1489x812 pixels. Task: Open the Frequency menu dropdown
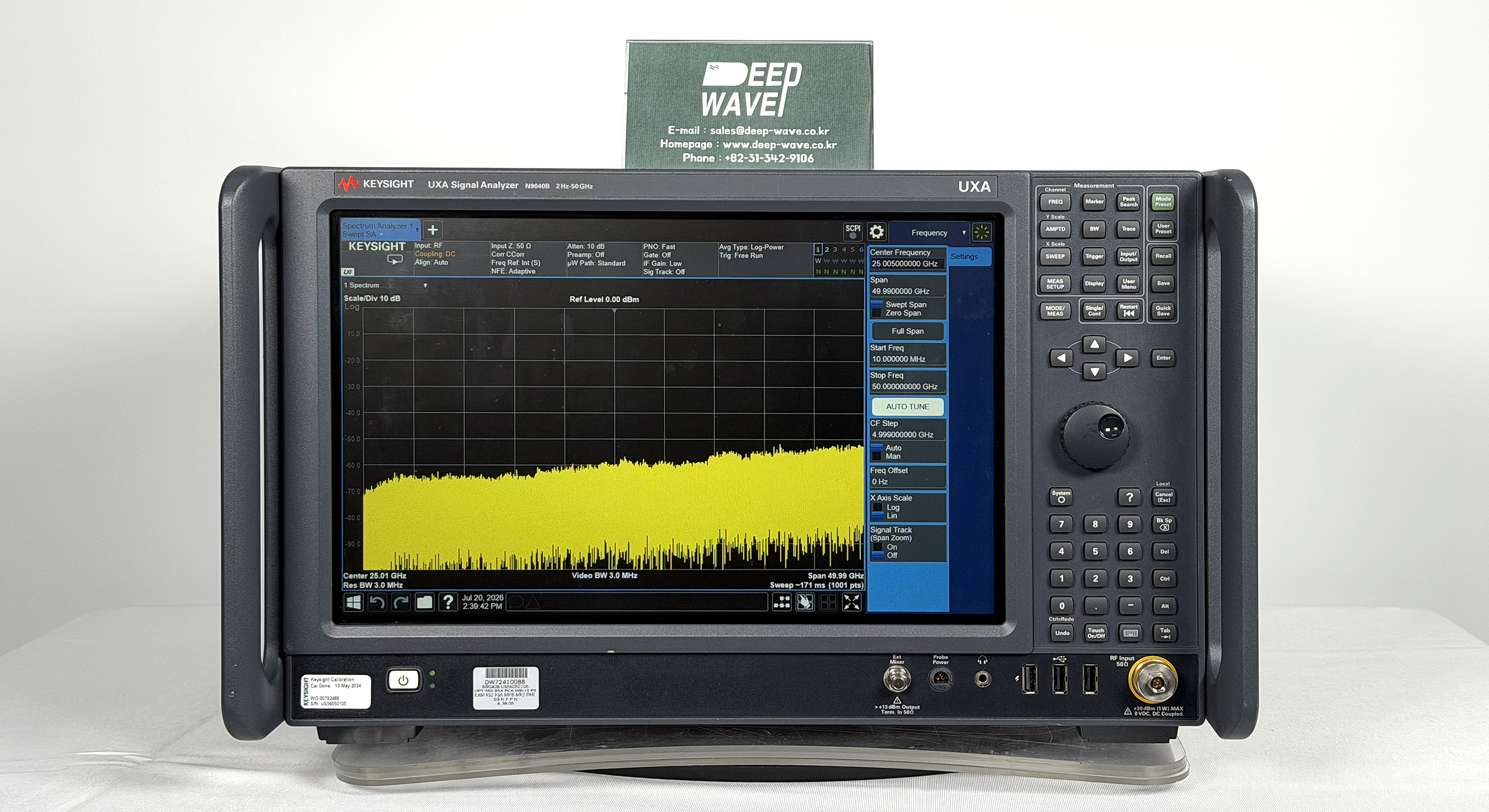[x=929, y=233]
